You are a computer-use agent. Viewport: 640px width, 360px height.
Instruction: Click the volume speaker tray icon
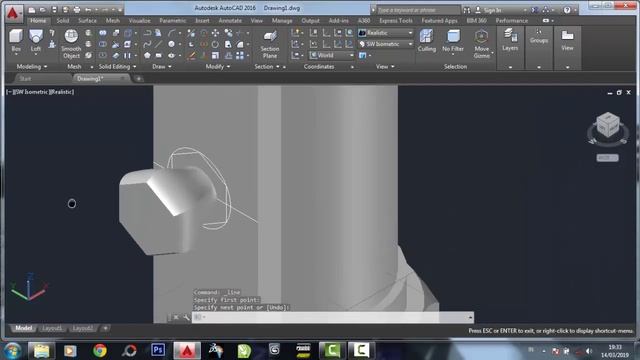[x=589, y=351]
